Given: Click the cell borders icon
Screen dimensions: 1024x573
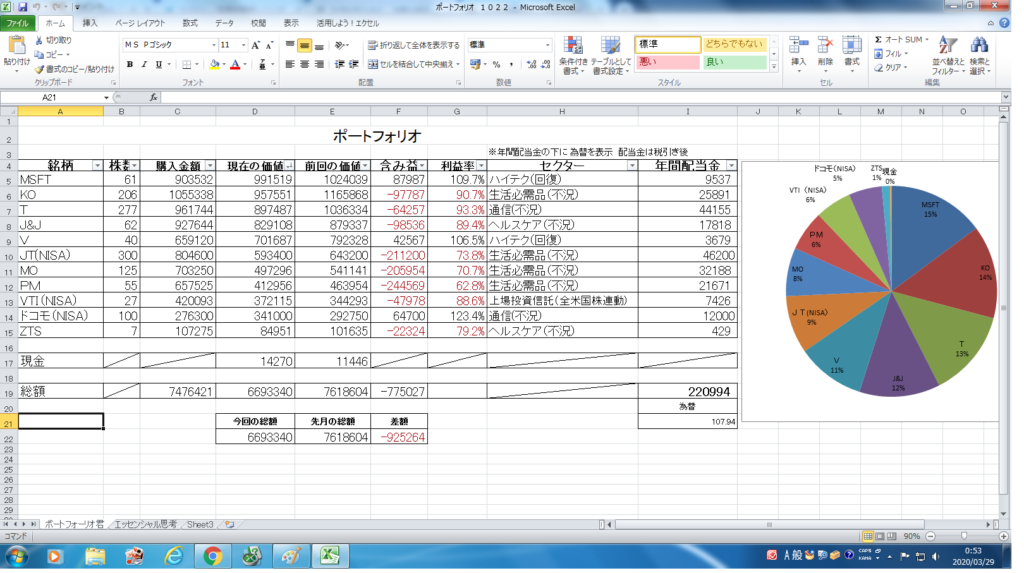Looking at the screenshot, I should pyautogui.click(x=187, y=65).
